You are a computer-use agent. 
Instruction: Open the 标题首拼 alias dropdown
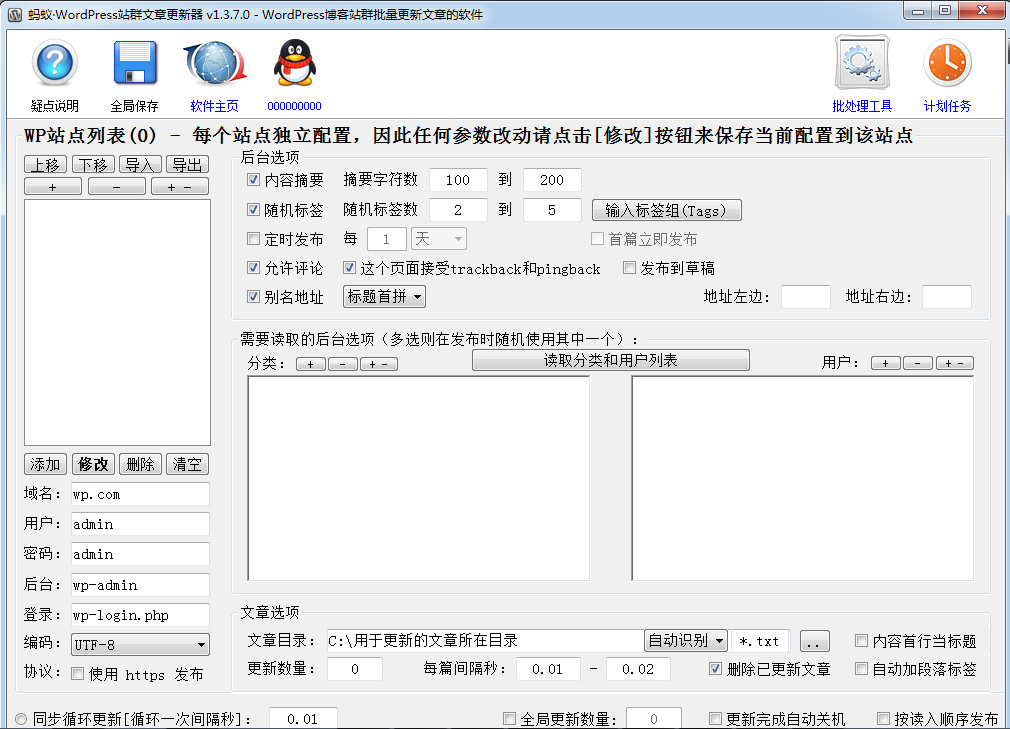[x=384, y=296]
